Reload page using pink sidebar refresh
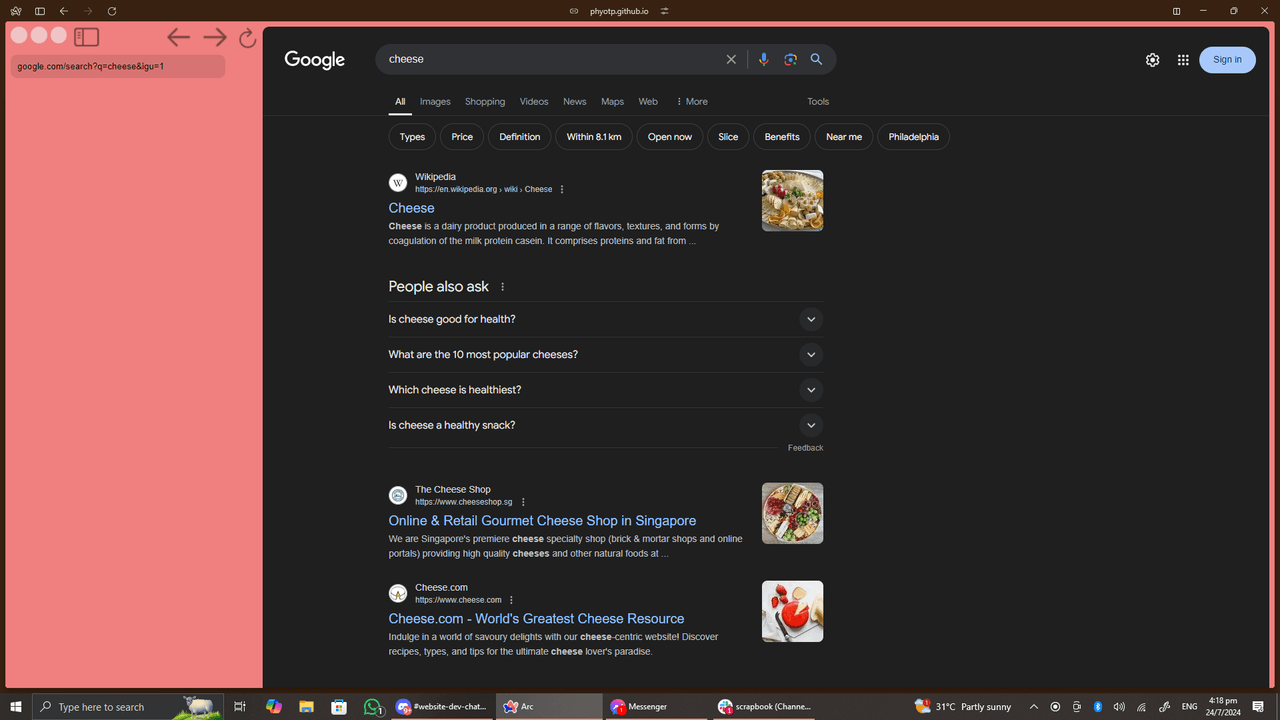Image resolution: width=1280 pixels, height=720 pixels. 247,39
